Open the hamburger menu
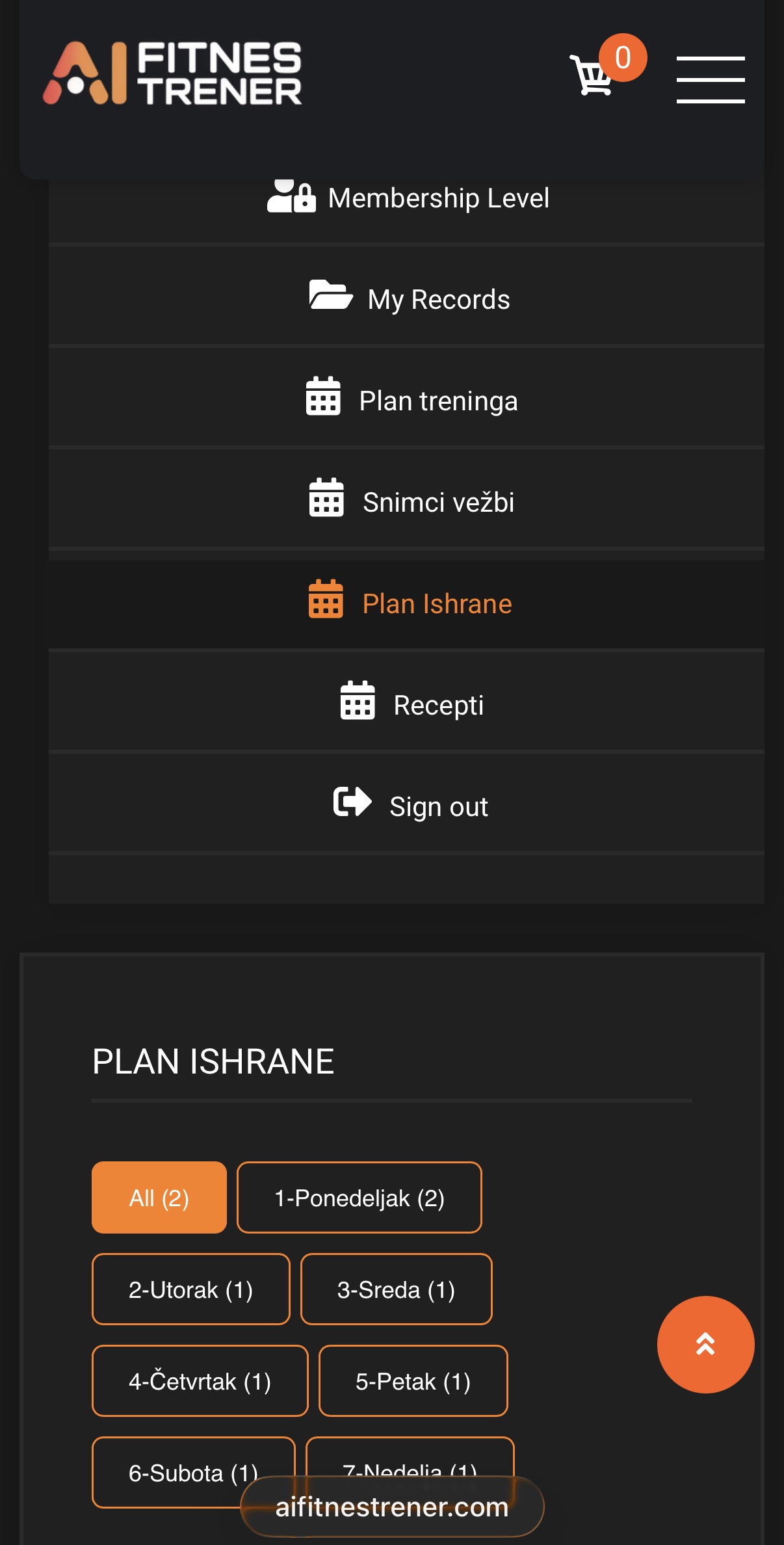 (x=711, y=78)
